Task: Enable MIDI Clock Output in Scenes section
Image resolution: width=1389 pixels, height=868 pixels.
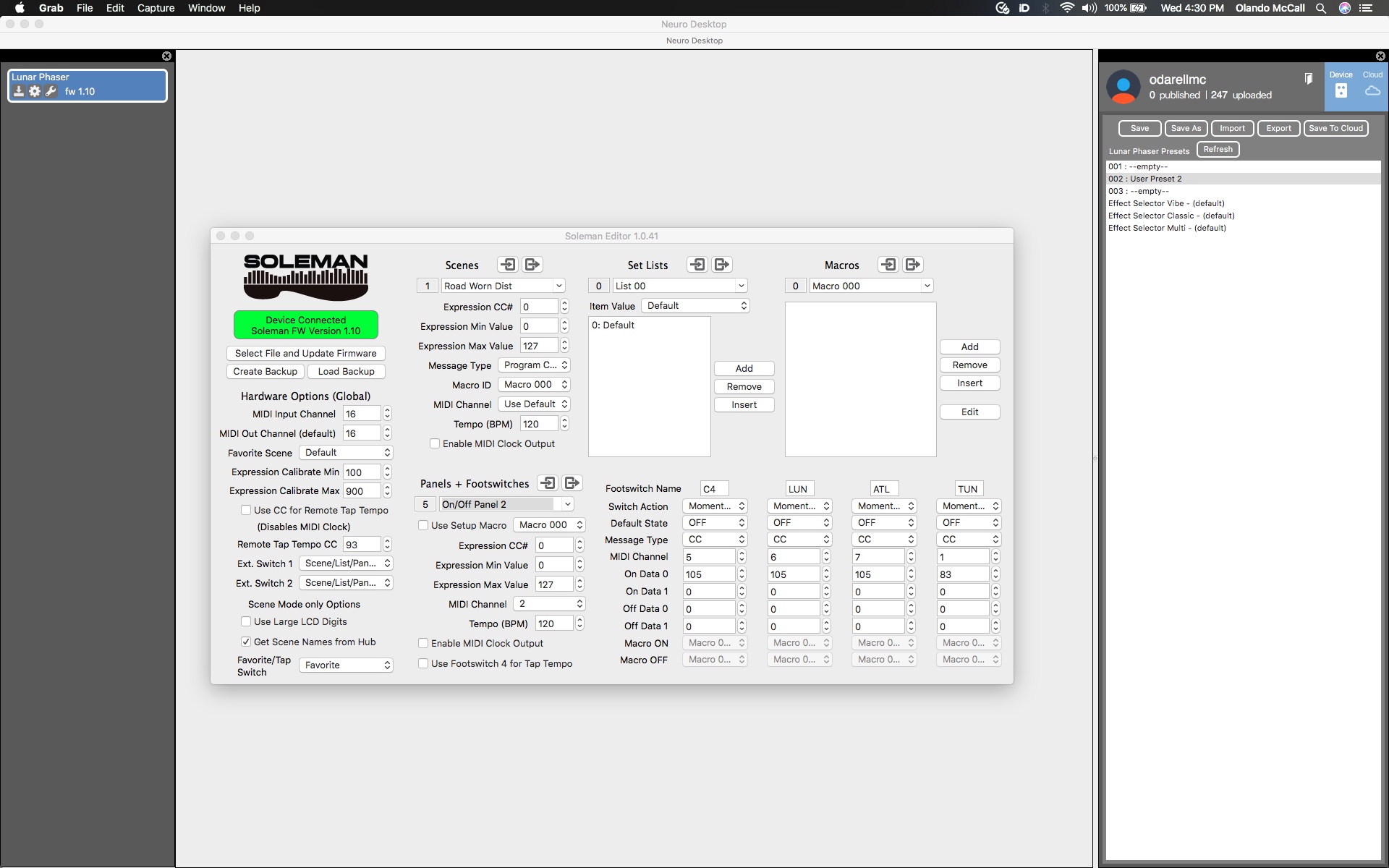Action: (x=435, y=443)
